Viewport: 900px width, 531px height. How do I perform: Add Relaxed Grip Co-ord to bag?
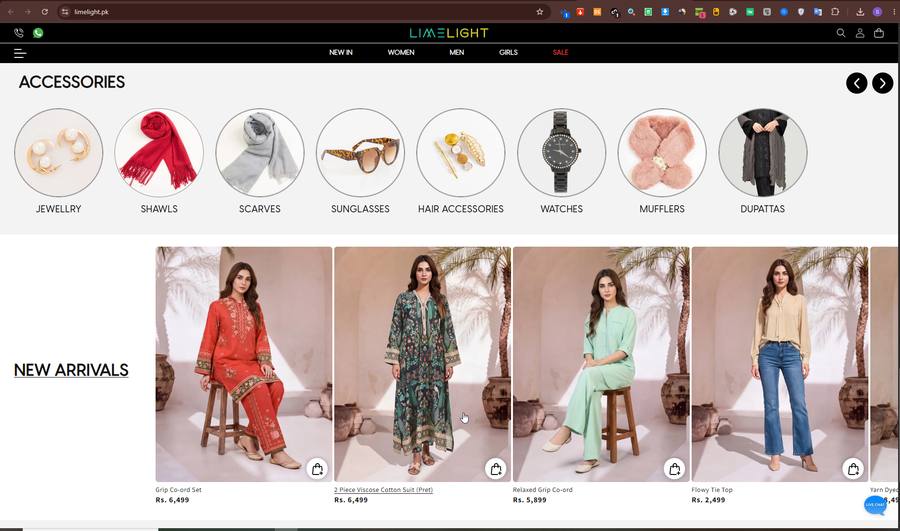674,468
